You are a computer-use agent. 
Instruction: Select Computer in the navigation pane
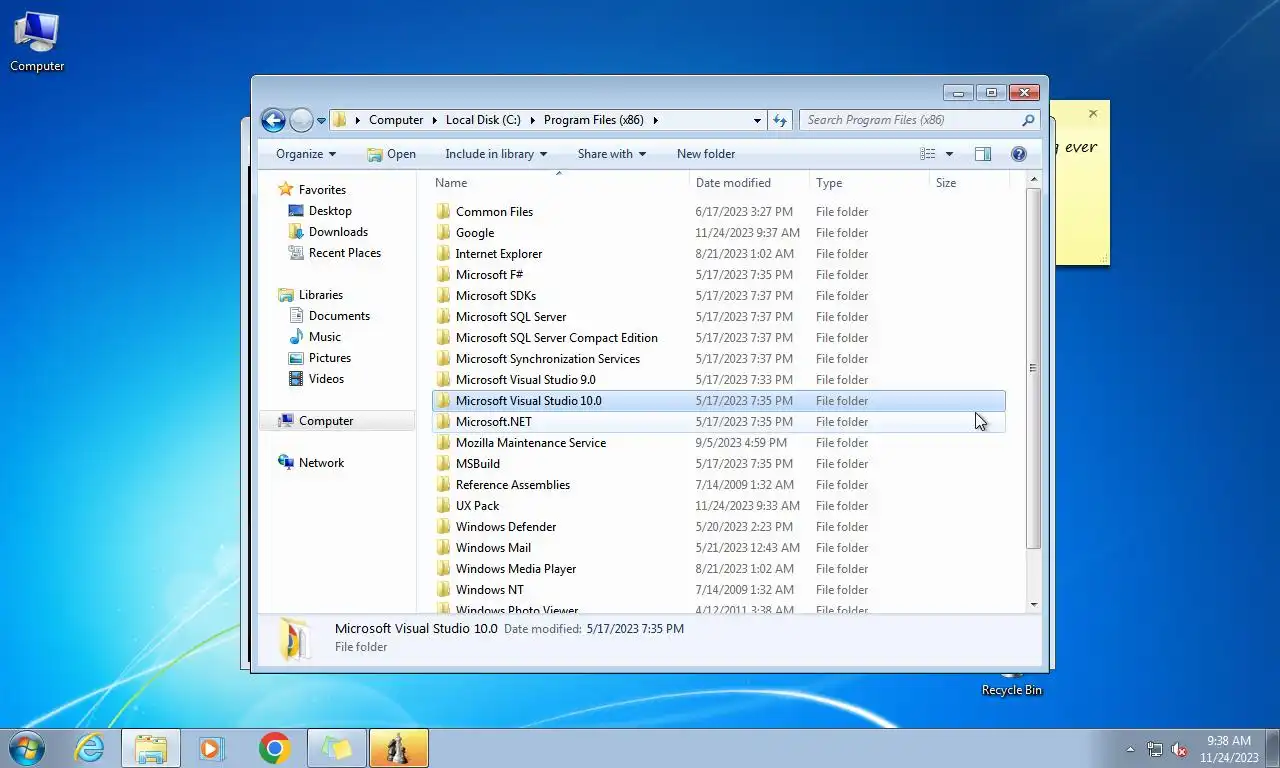[326, 421]
